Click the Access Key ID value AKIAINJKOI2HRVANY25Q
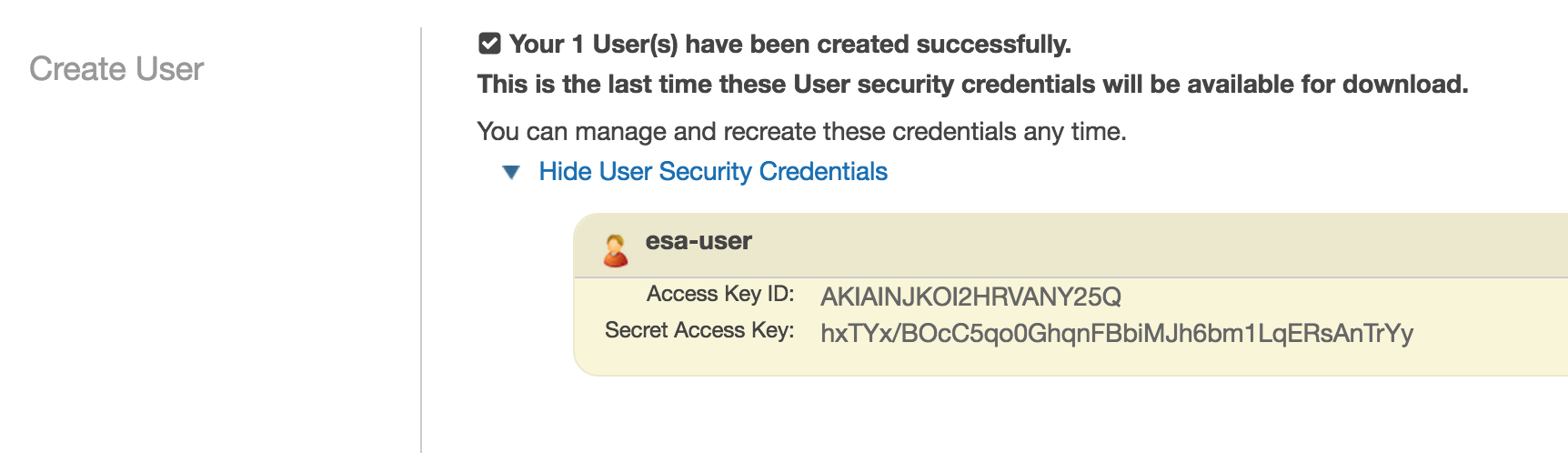 [x=970, y=297]
